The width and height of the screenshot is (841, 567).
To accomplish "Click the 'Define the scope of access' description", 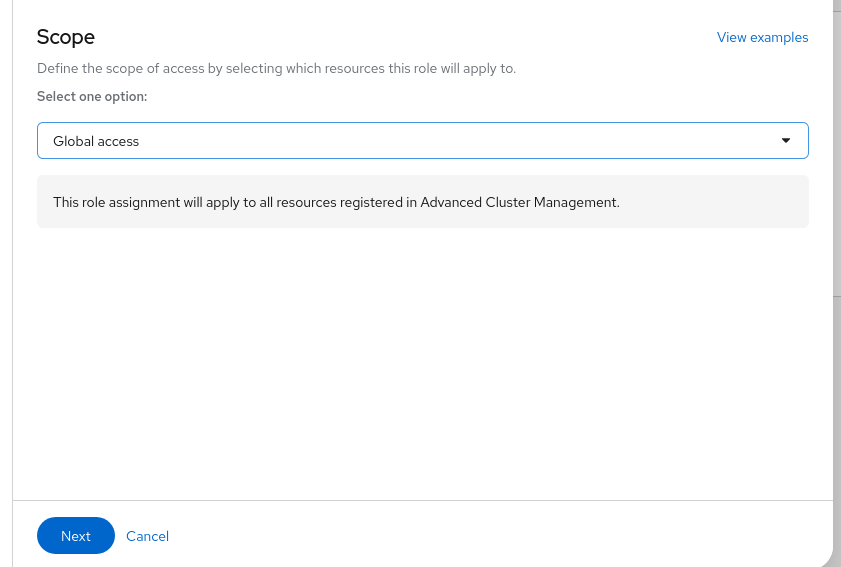I will point(276,69).
